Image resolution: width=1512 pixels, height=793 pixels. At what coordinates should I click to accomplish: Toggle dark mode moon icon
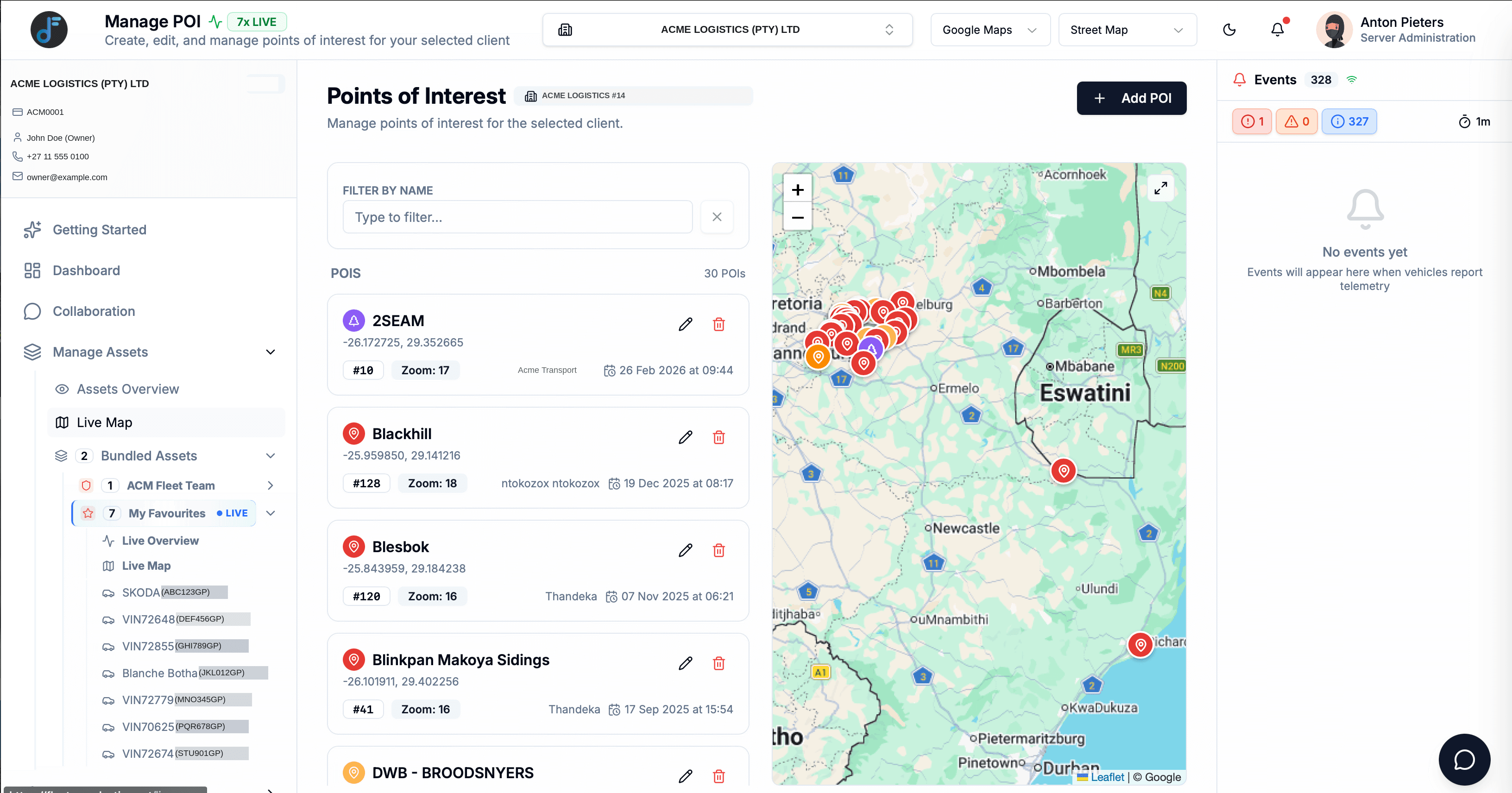tap(1229, 30)
